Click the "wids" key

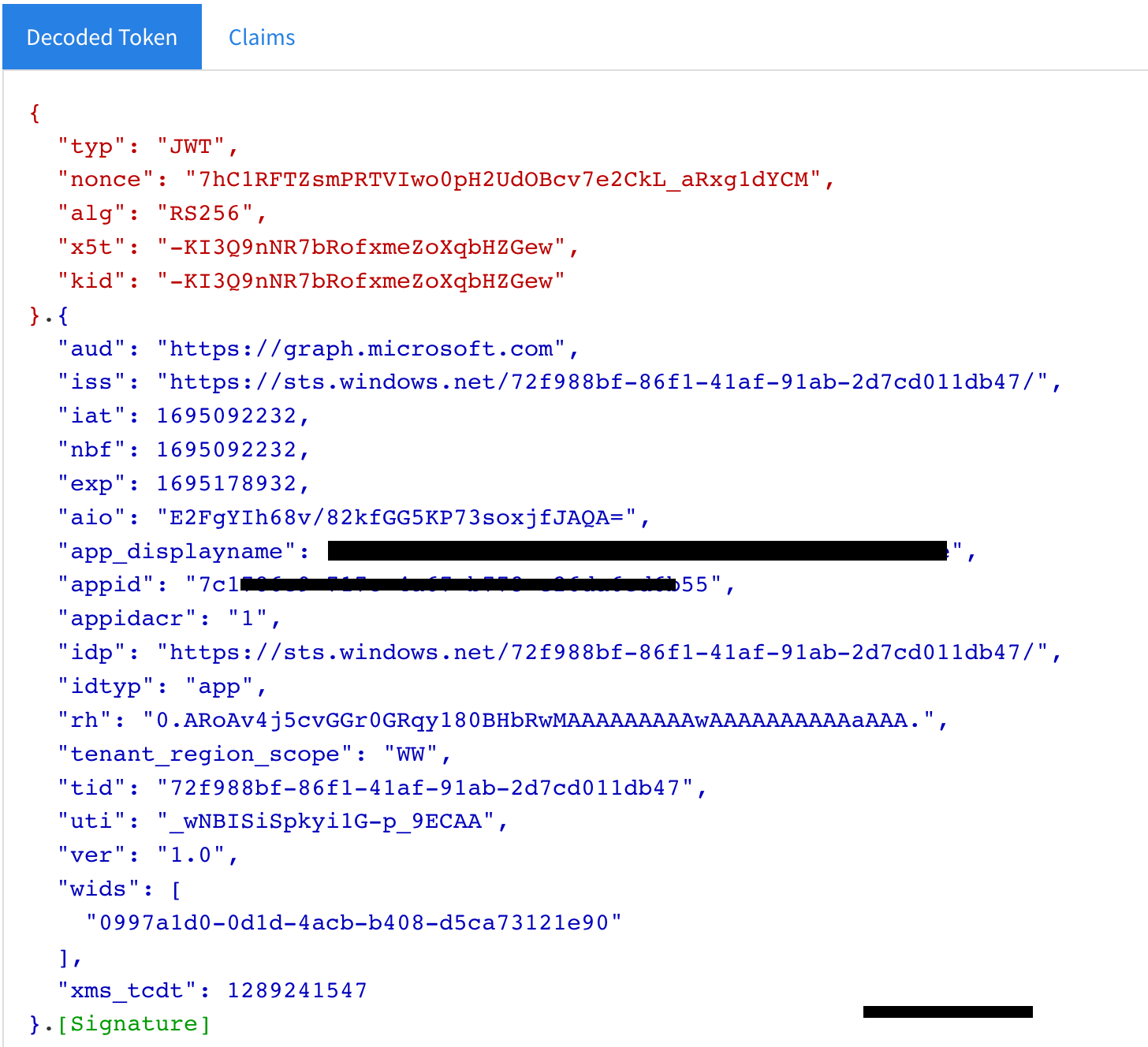pyautogui.click(x=99, y=889)
